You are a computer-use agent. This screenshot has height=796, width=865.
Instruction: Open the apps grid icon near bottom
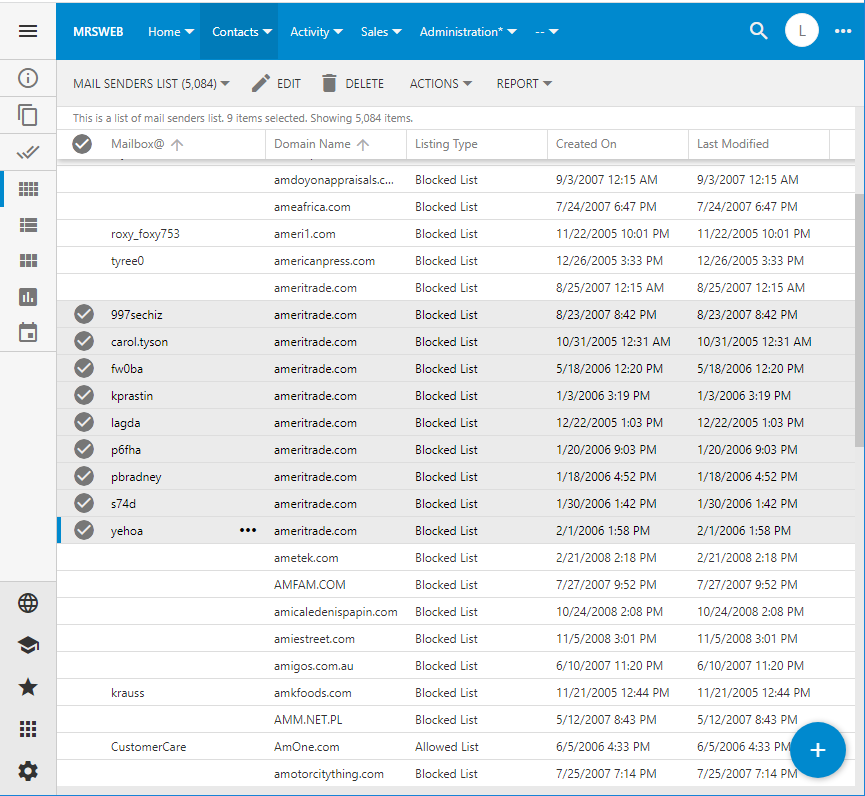(28, 729)
